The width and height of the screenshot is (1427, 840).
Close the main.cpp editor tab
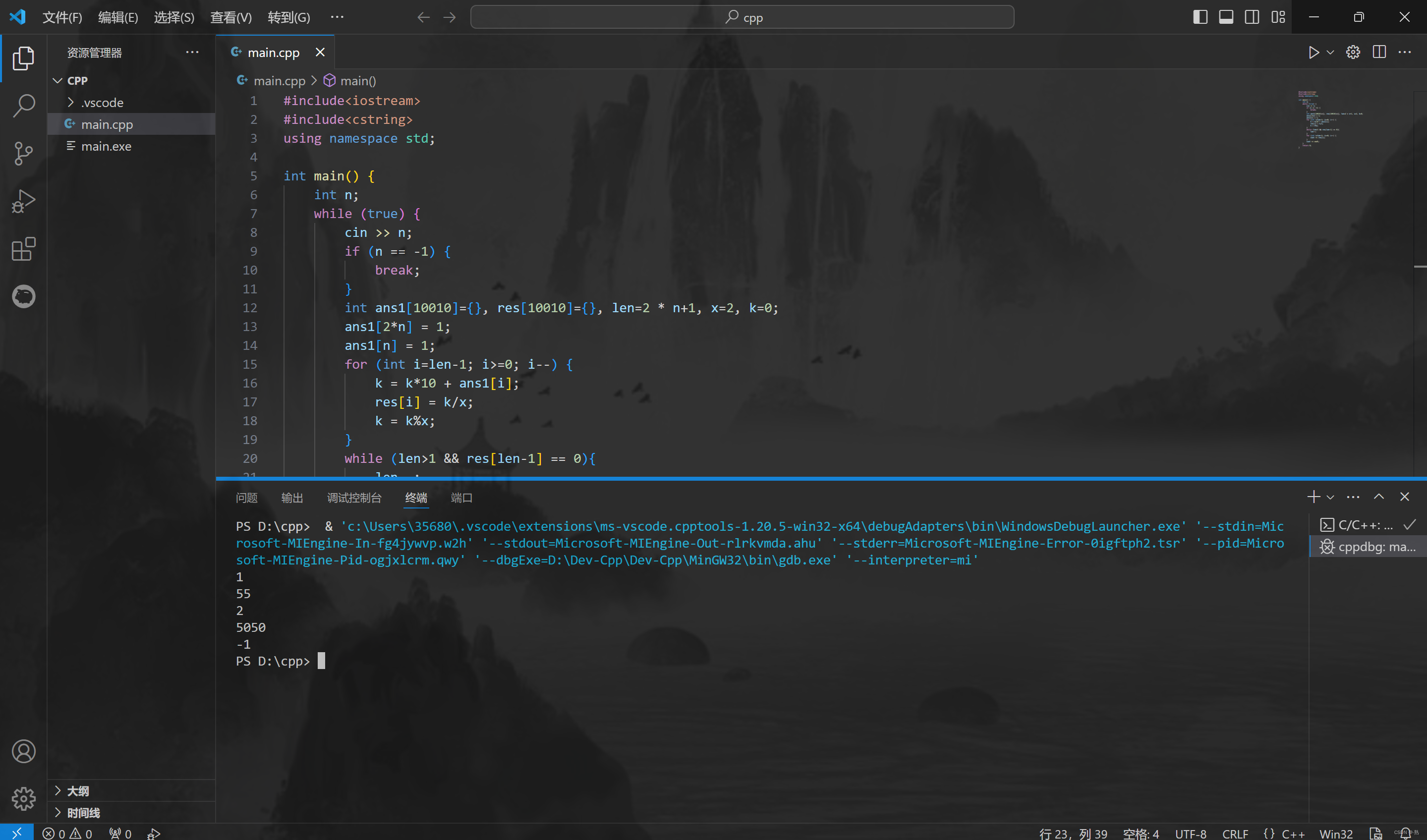(320, 52)
